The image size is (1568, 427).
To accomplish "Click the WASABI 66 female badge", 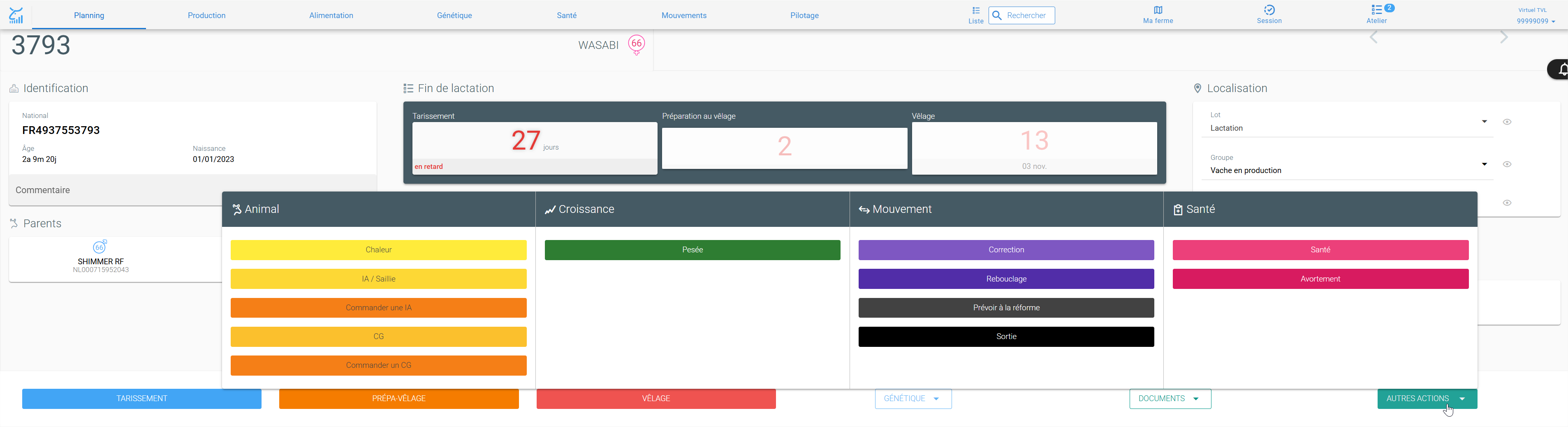I will 637,44.
